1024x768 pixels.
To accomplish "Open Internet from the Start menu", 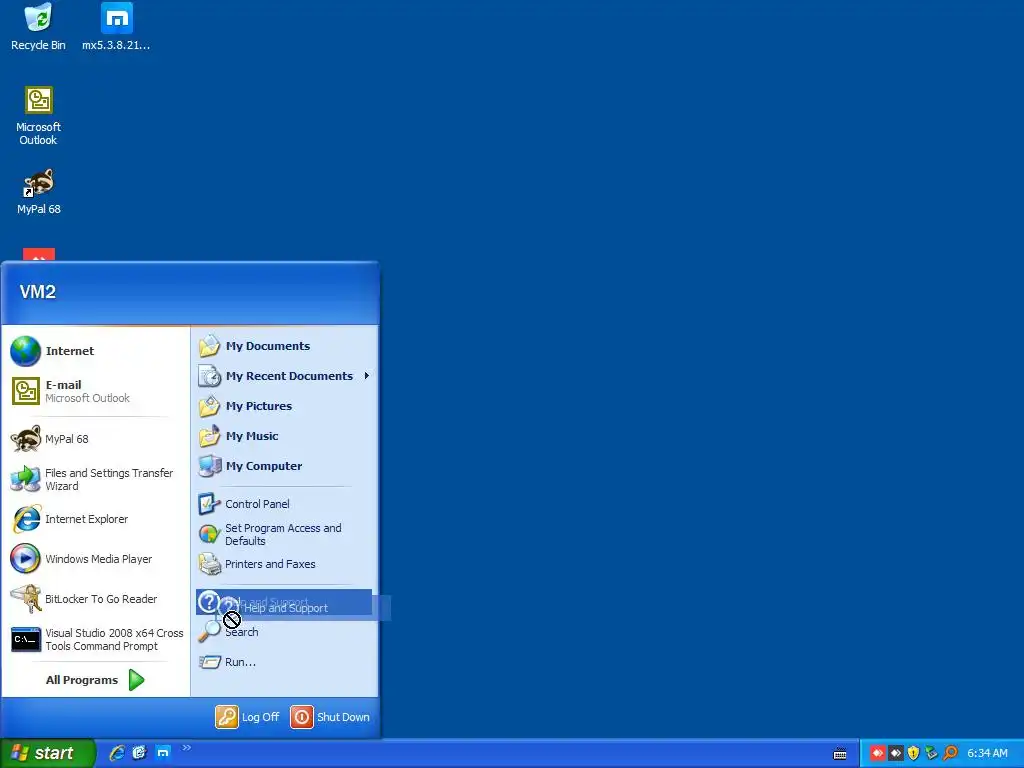I will pyautogui.click(x=95, y=351).
